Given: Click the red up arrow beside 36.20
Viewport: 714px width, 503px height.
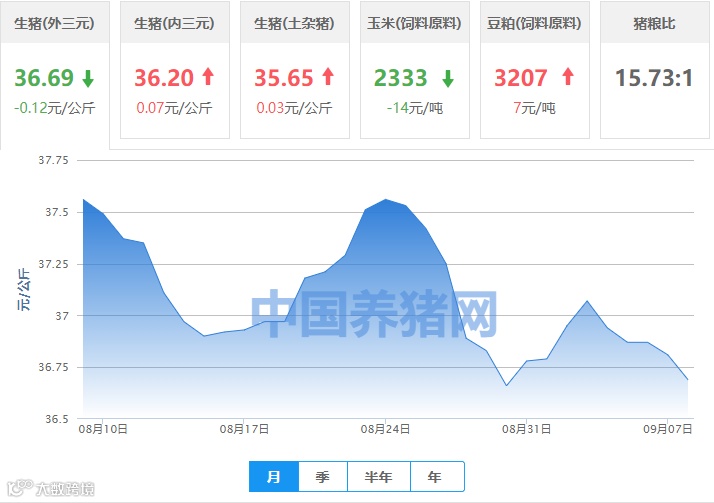Looking at the screenshot, I should (x=208, y=76).
